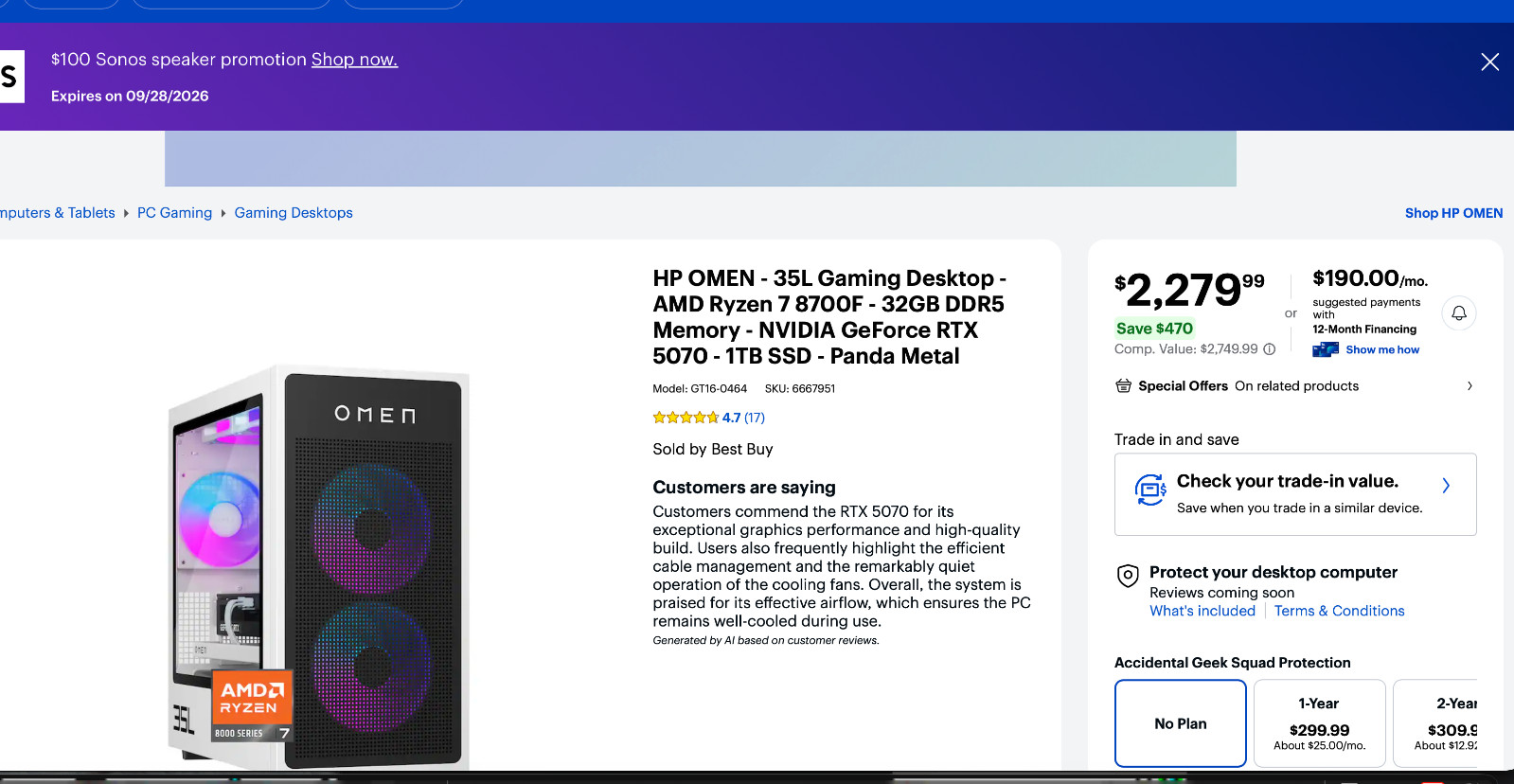Click the Sonos 'Shop now.' link
1514x784 pixels.
point(354,60)
